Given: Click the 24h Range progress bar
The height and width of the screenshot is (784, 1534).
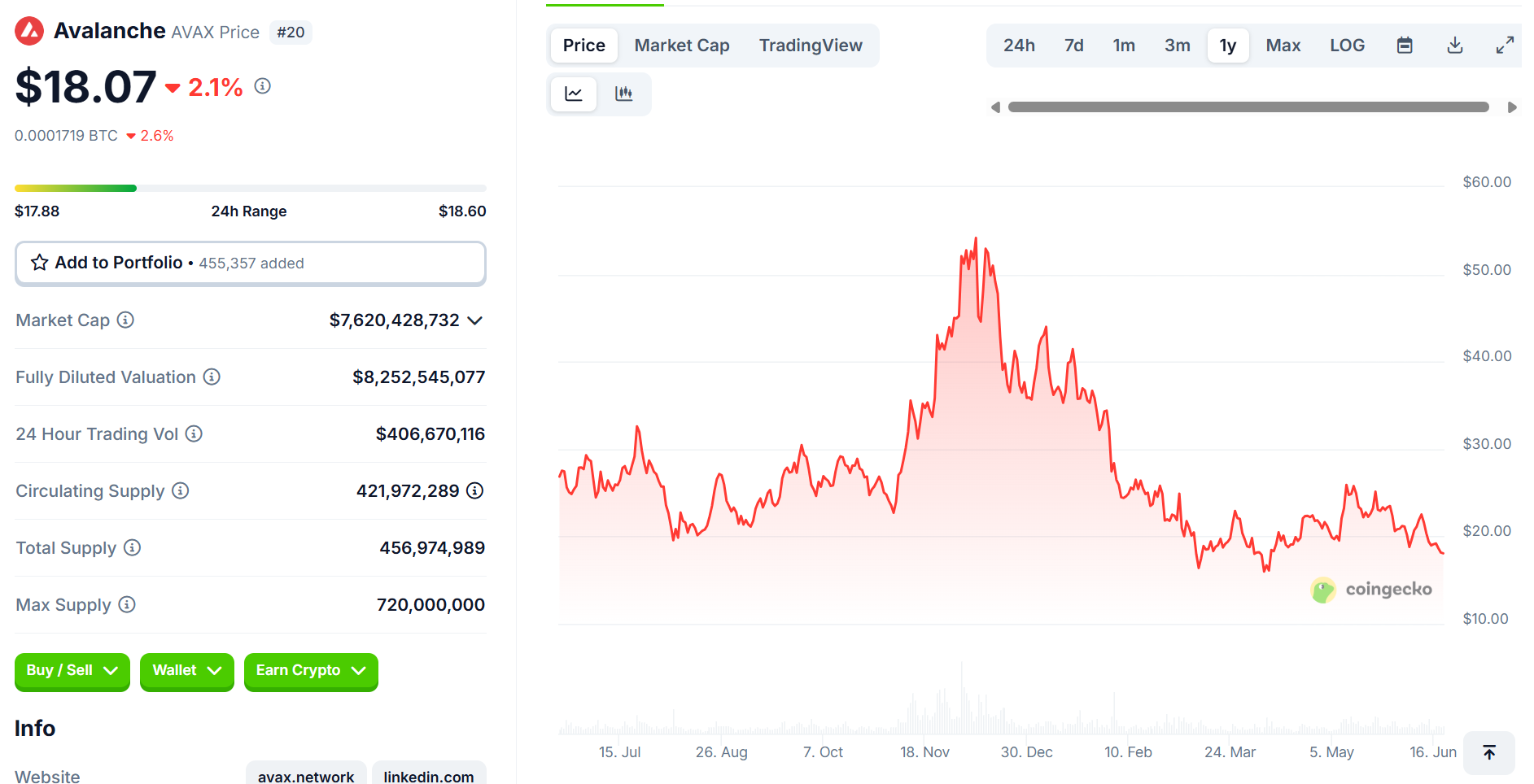Looking at the screenshot, I should pos(251,188).
